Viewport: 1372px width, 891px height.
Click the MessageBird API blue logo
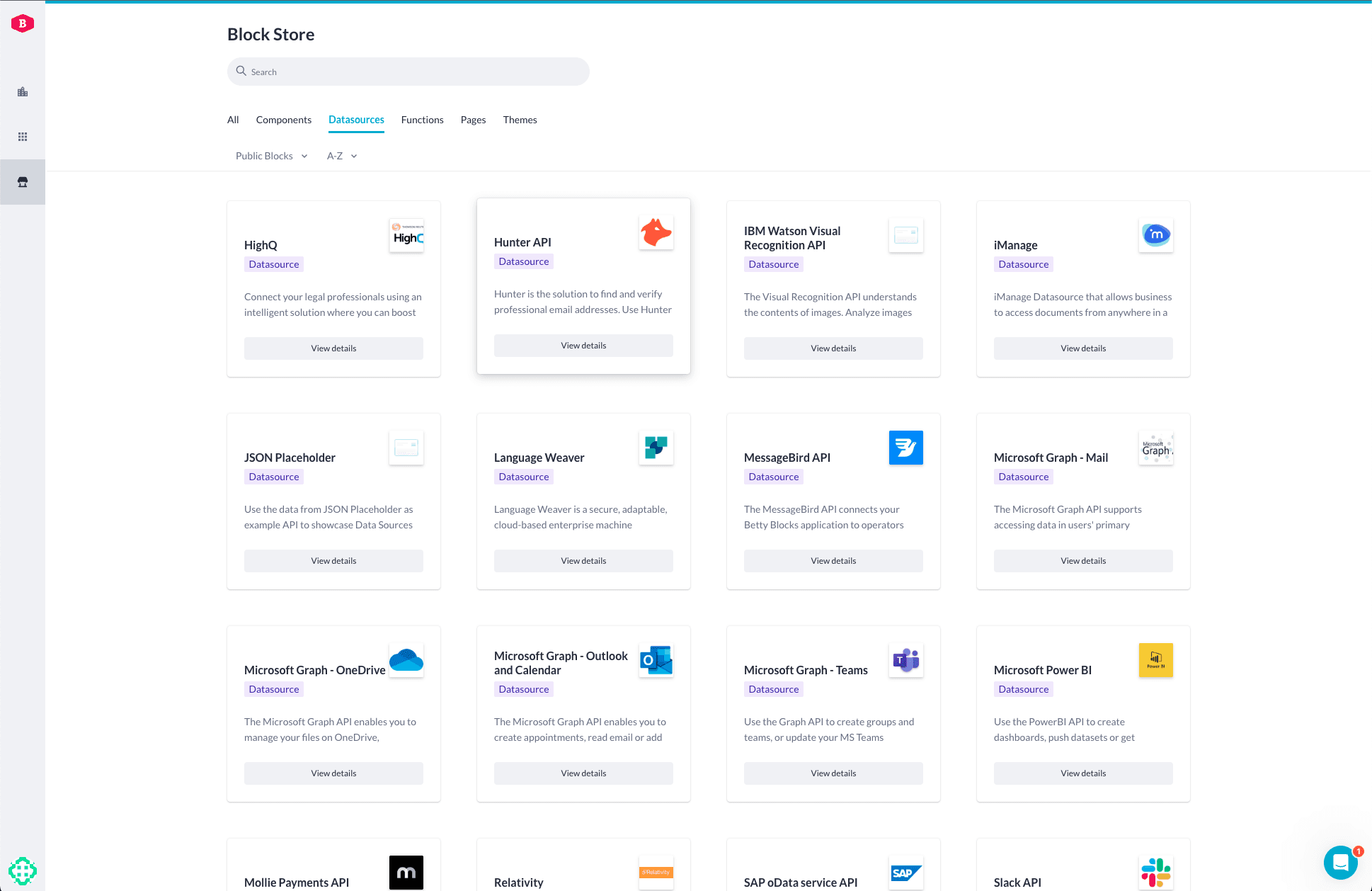click(906, 448)
